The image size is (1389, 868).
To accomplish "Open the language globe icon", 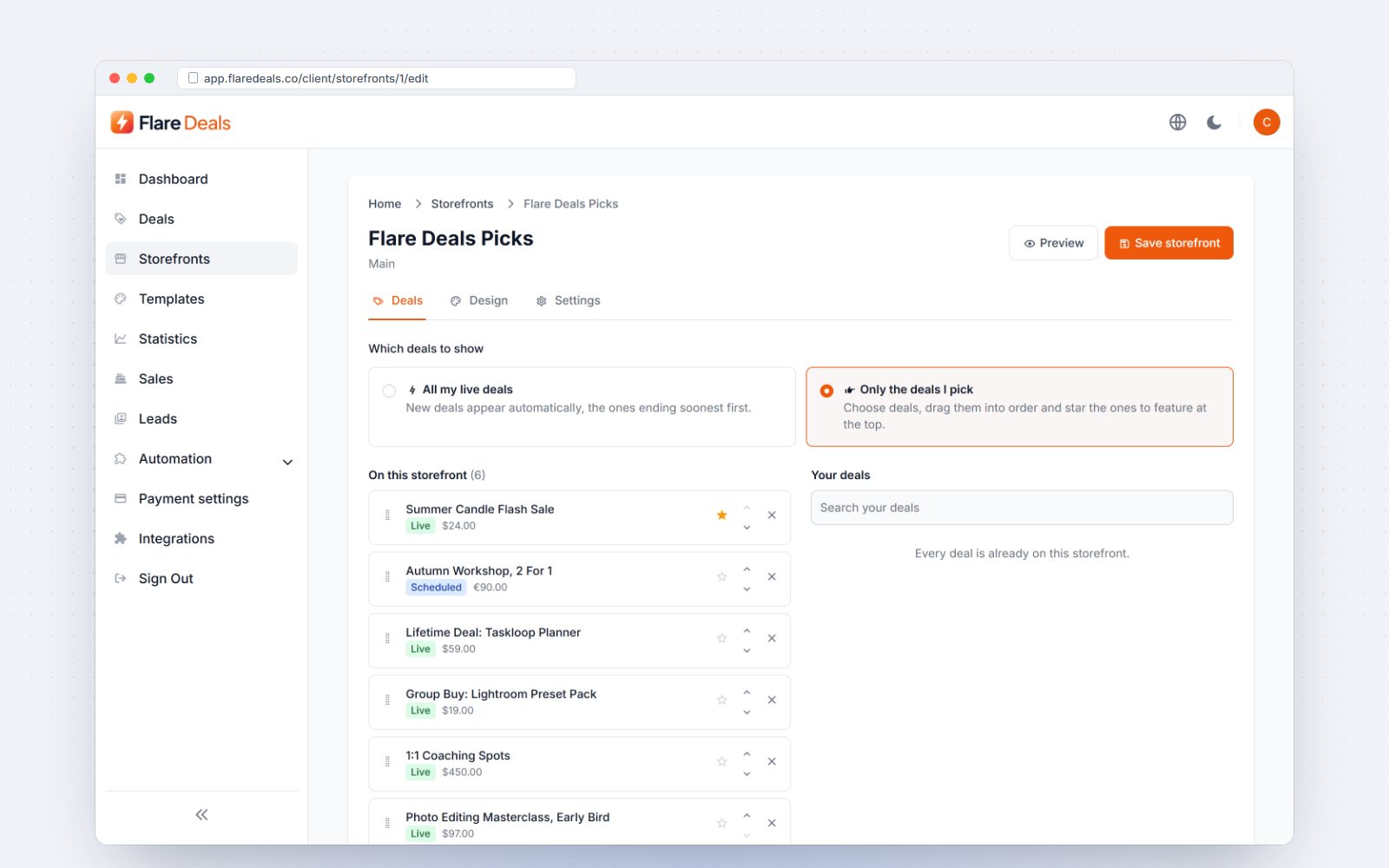I will pyautogui.click(x=1177, y=122).
